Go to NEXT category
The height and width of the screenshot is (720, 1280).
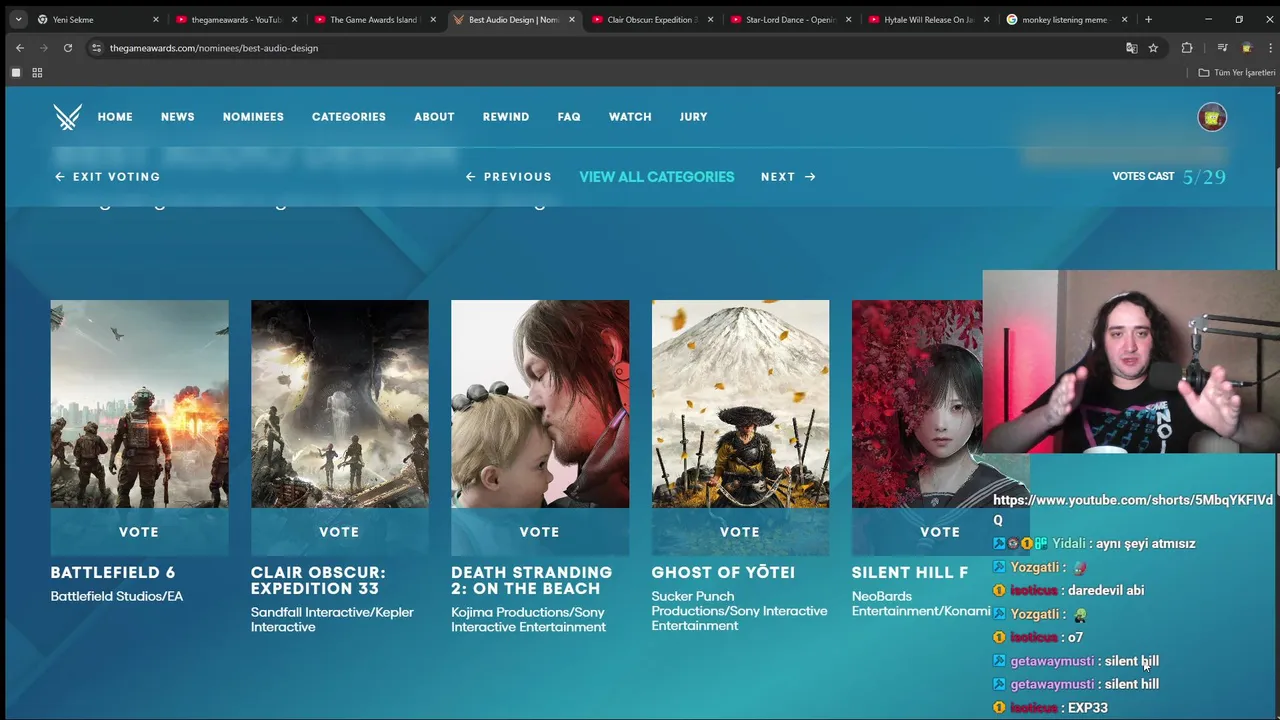788,177
